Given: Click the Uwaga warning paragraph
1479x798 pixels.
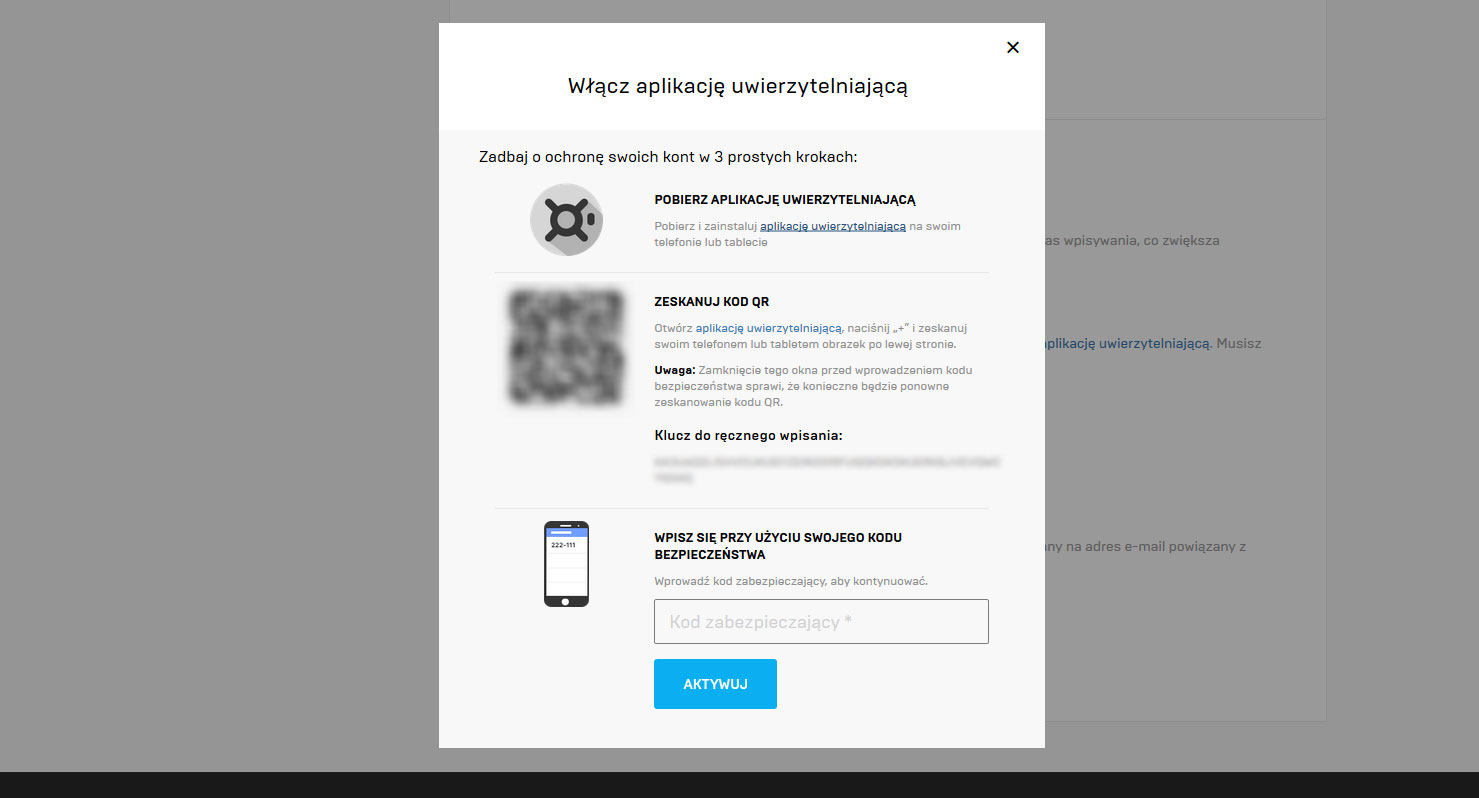Looking at the screenshot, I should pos(813,386).
